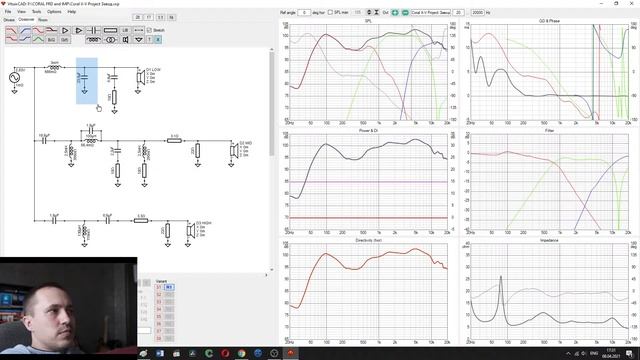Click the Ref angle input field
The width and height of the screenshot is (640, 360).
click(304, 13)
